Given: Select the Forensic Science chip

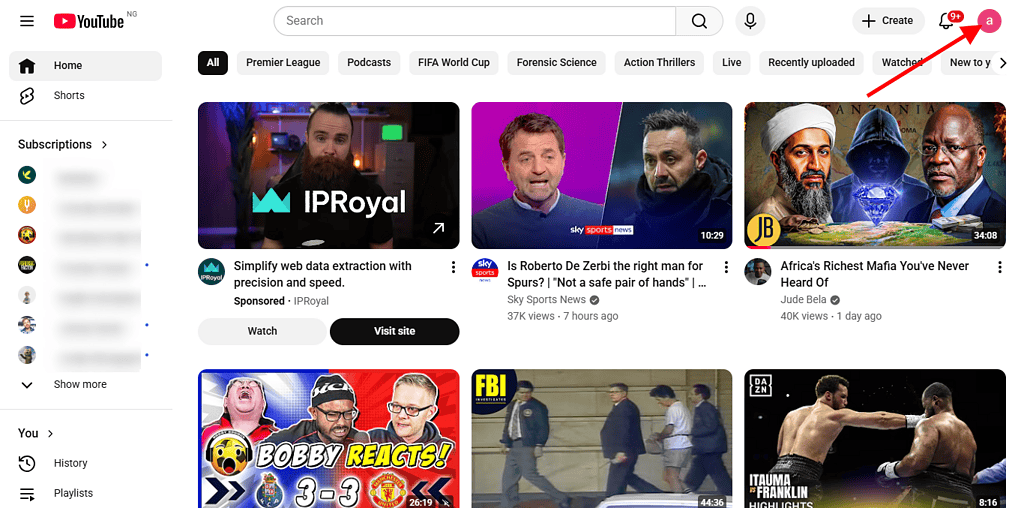Looking at the screenshot, I should [556, 63].
